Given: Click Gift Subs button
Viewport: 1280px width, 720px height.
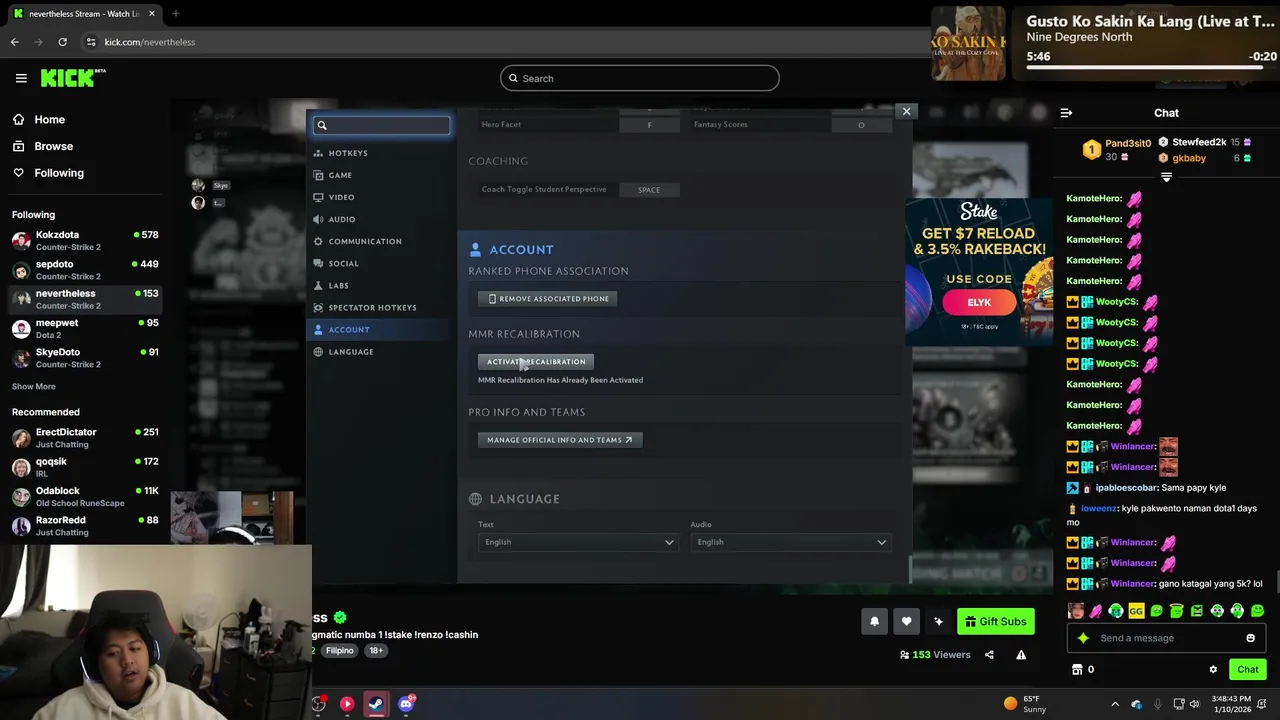Looking at the screenshot, I should click(995, 621).
